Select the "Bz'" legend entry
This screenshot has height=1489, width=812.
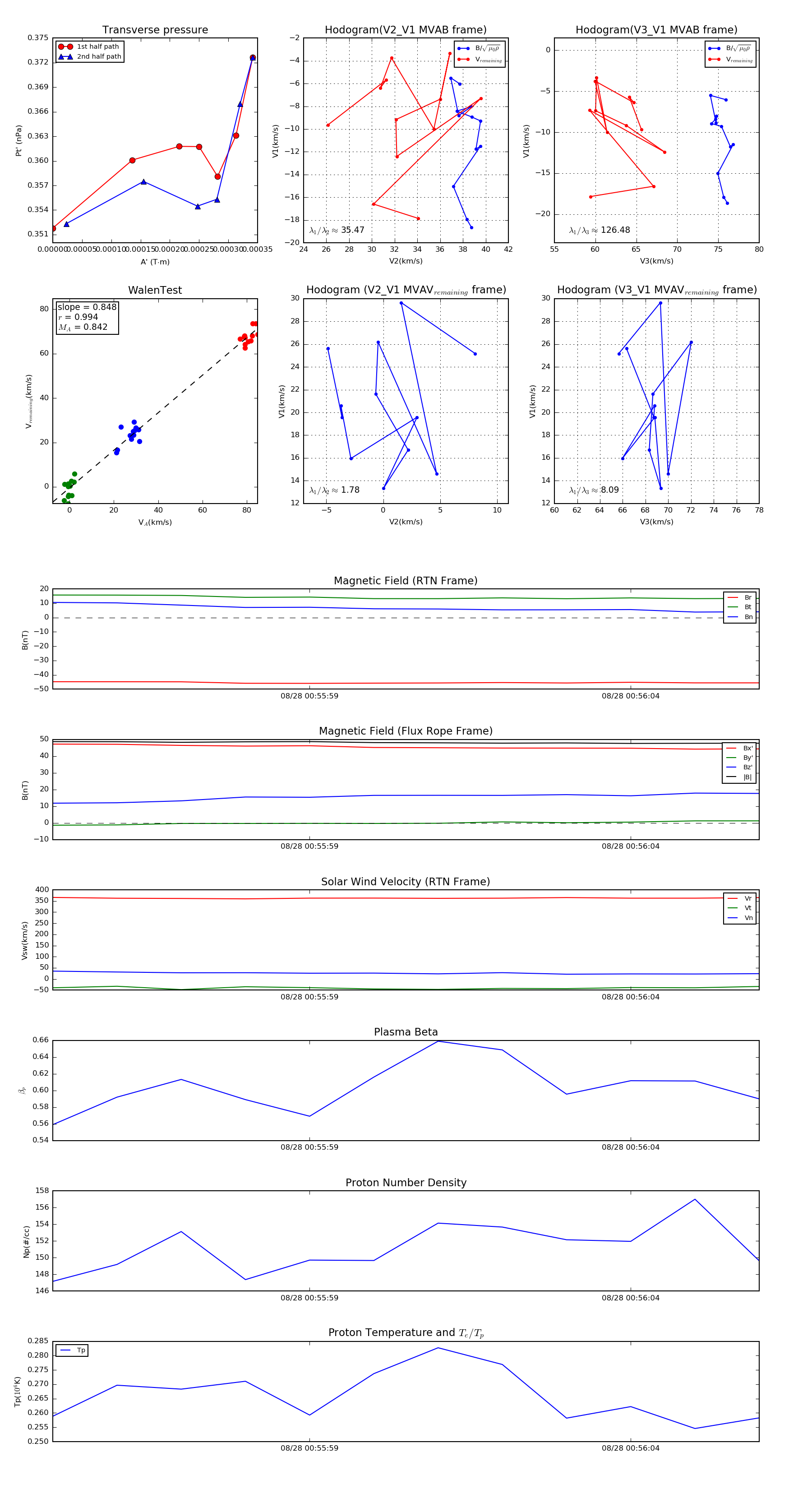[739, 767]
